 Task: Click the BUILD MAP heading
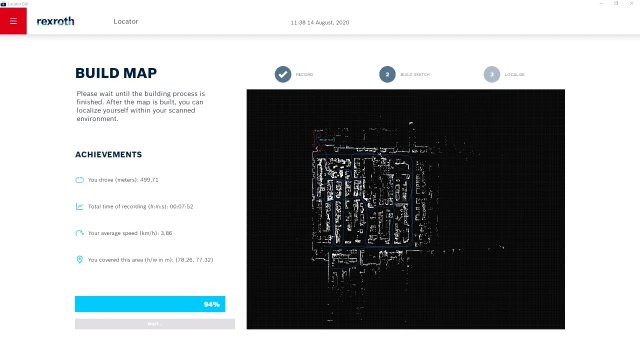click(116, 73)
